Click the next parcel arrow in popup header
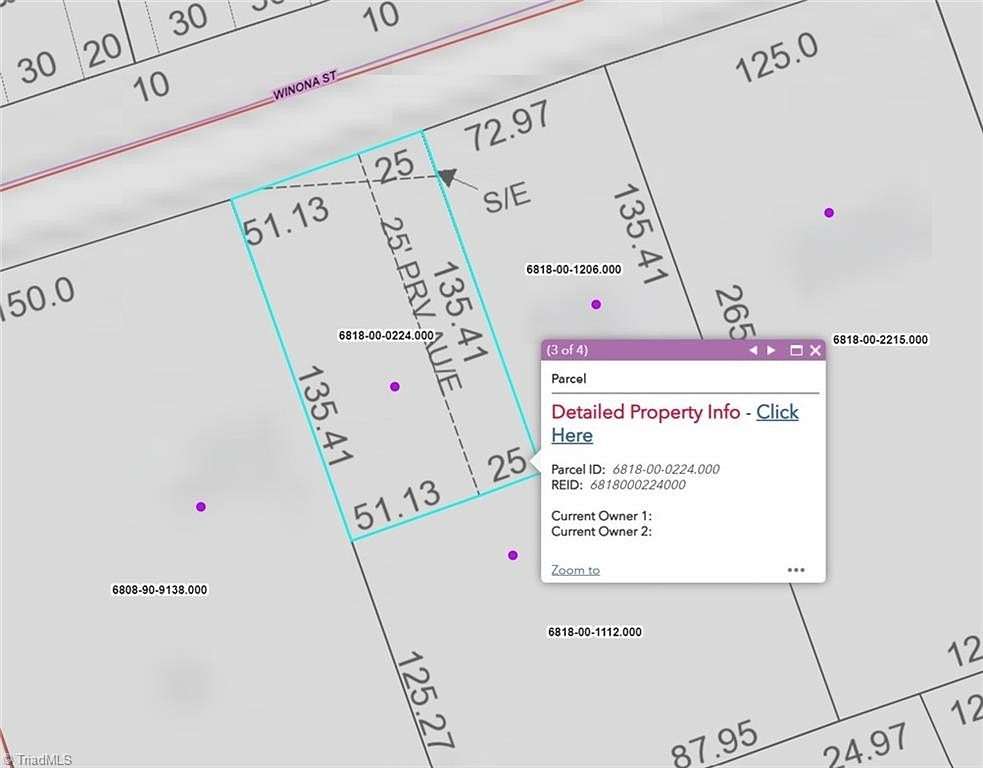The image size is (983, 768). point(771,350)
